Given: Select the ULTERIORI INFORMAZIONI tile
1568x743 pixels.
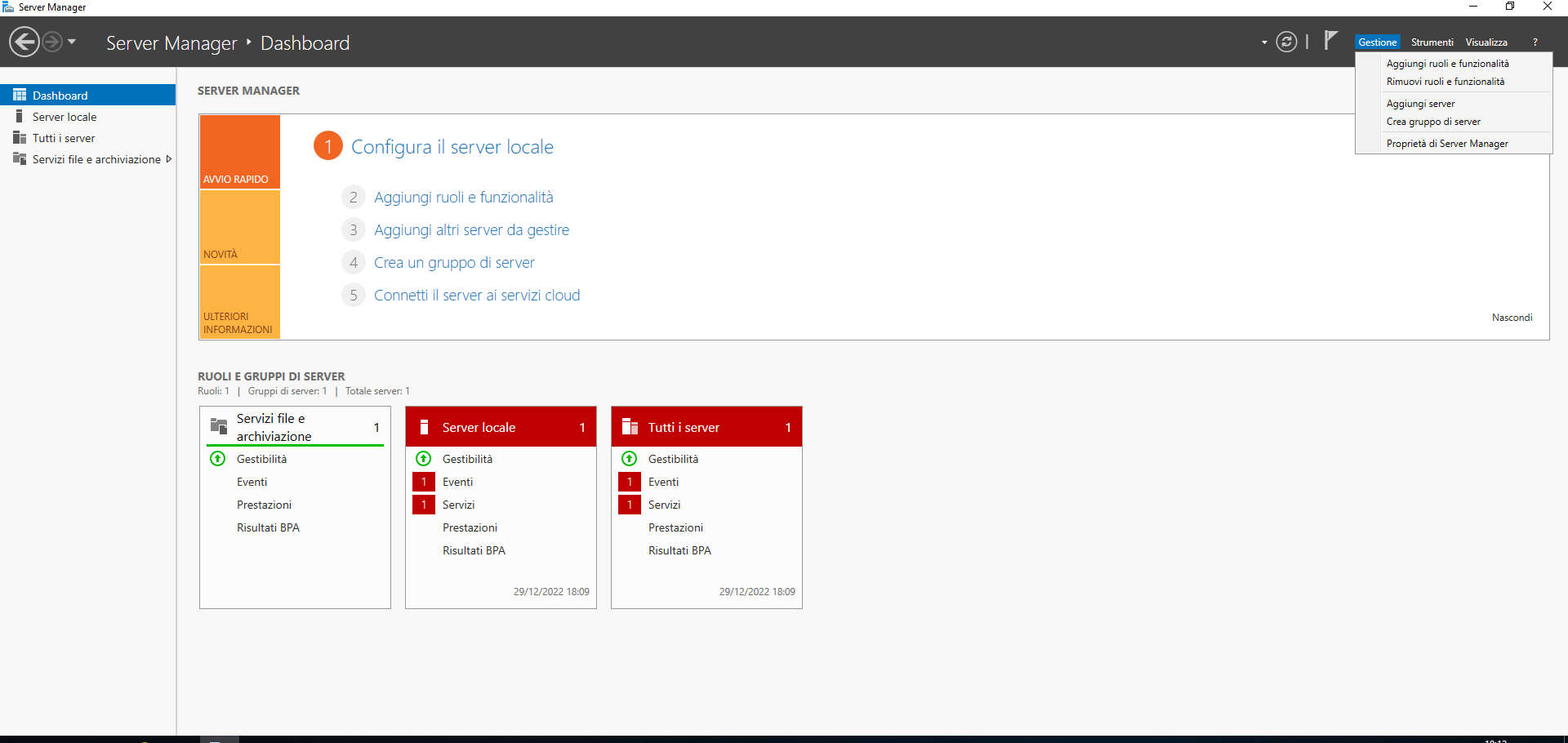Looking at the screenshot, I should (x=240, y=302).
